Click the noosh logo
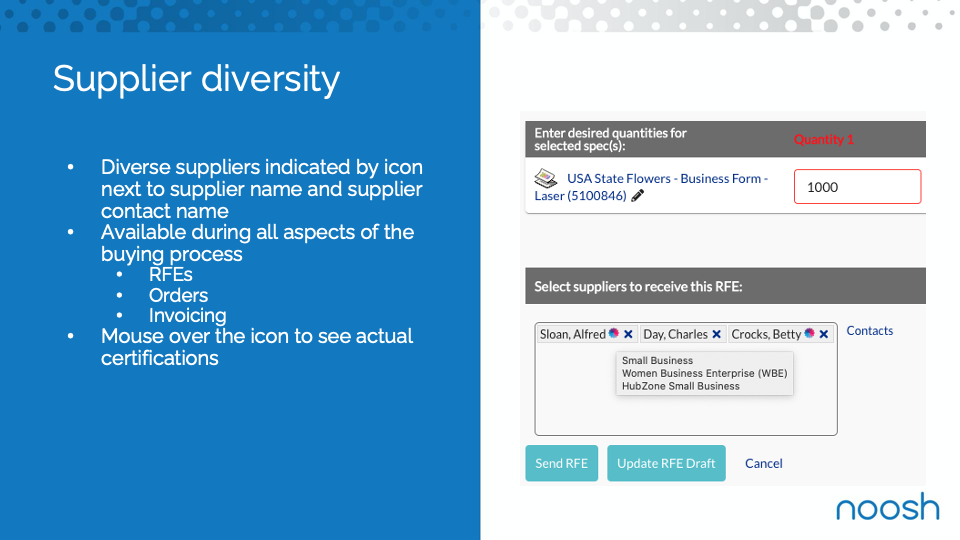960x540 pixels. point(888,506)
